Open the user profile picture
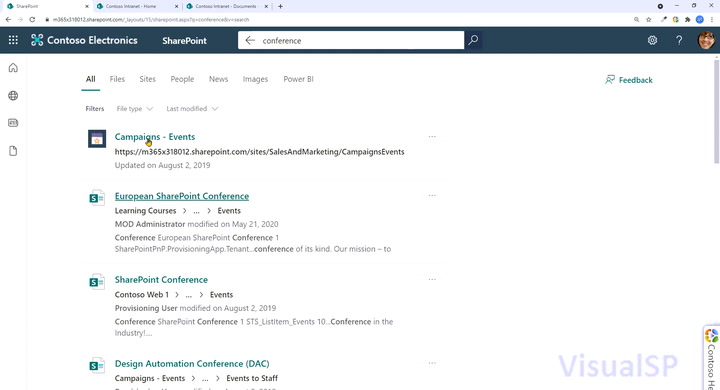Viewport: 720px width, 390px height. 707,40
